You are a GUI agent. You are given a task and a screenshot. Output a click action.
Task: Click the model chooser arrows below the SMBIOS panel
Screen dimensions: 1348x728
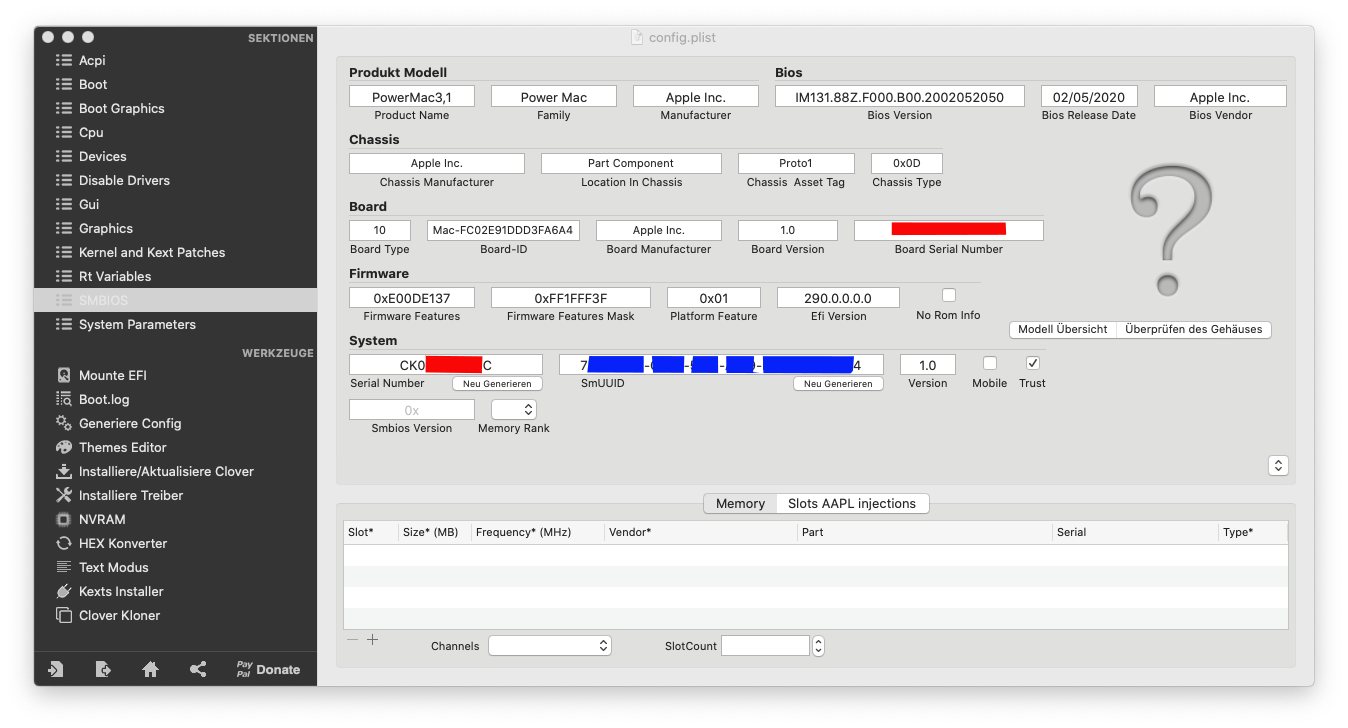click(x=1278, y=465)
